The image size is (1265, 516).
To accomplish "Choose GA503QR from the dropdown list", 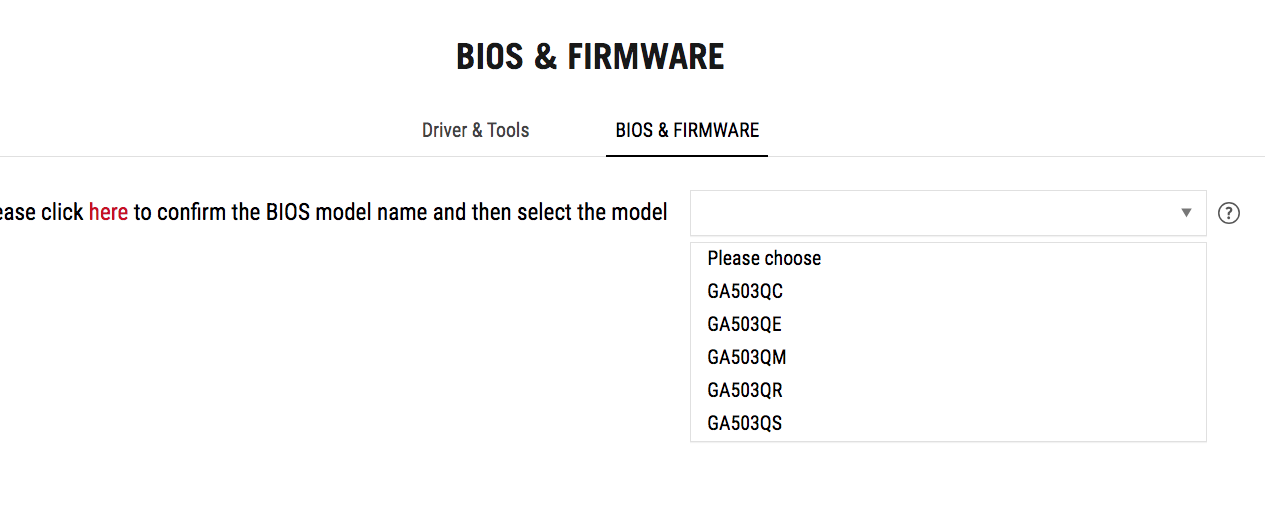I will [745, 390].
